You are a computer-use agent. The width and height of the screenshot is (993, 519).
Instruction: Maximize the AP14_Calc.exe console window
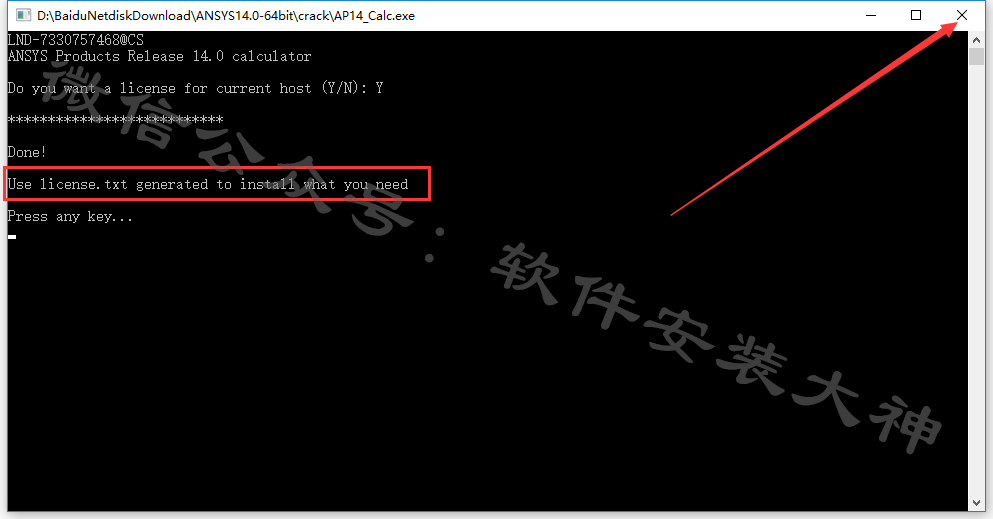coord(916,15)
